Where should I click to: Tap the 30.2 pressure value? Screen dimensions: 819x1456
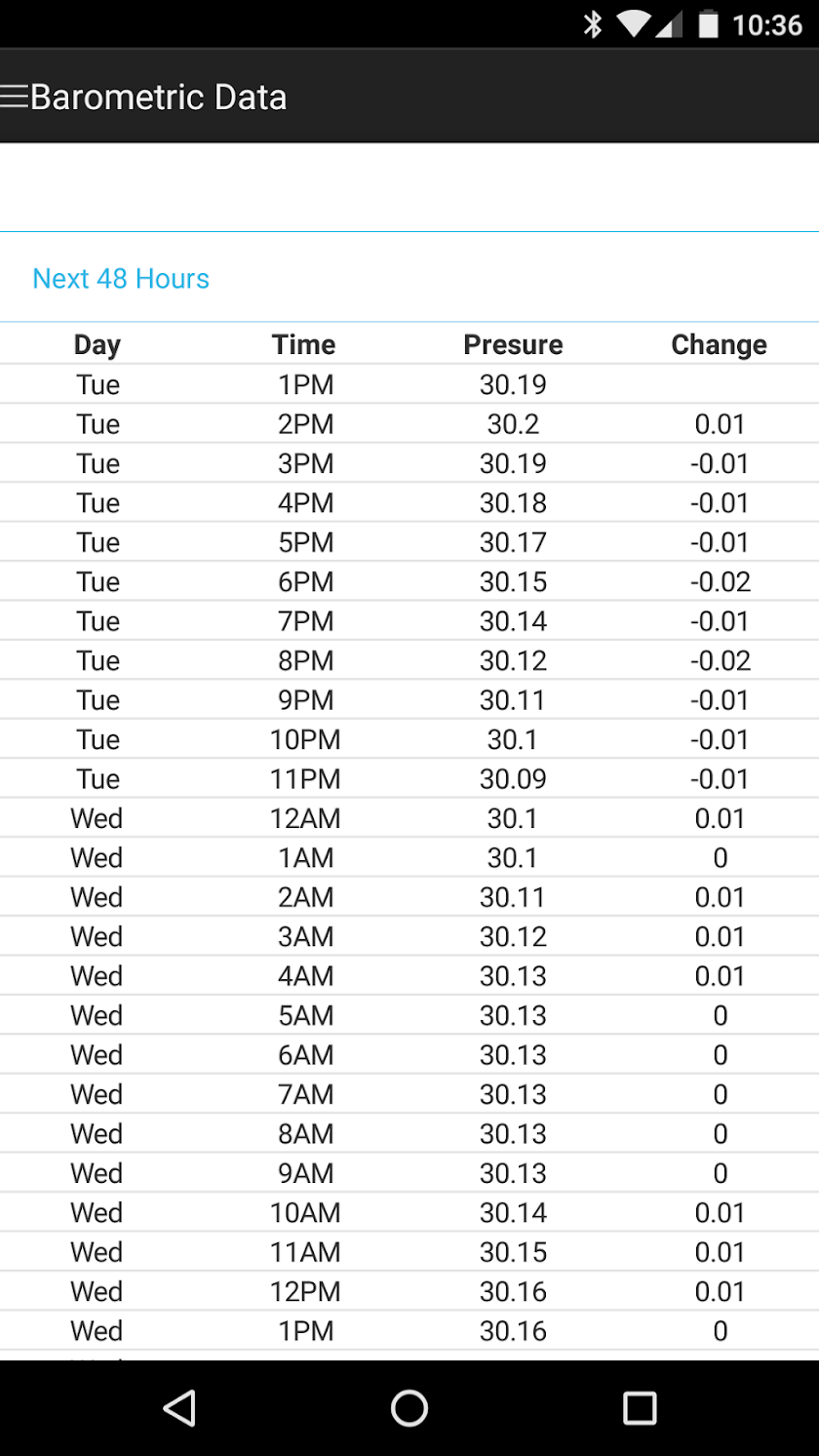tap(513, 424)
